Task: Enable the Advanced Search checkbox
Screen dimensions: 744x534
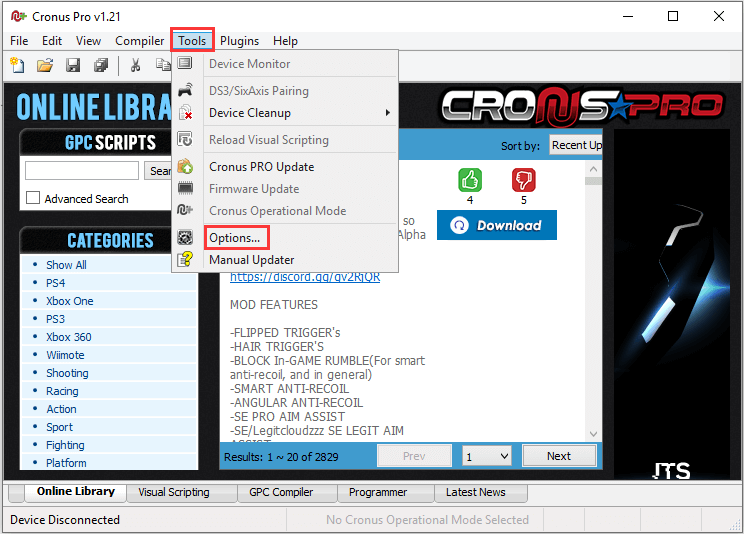Action: tap(33, 197)
